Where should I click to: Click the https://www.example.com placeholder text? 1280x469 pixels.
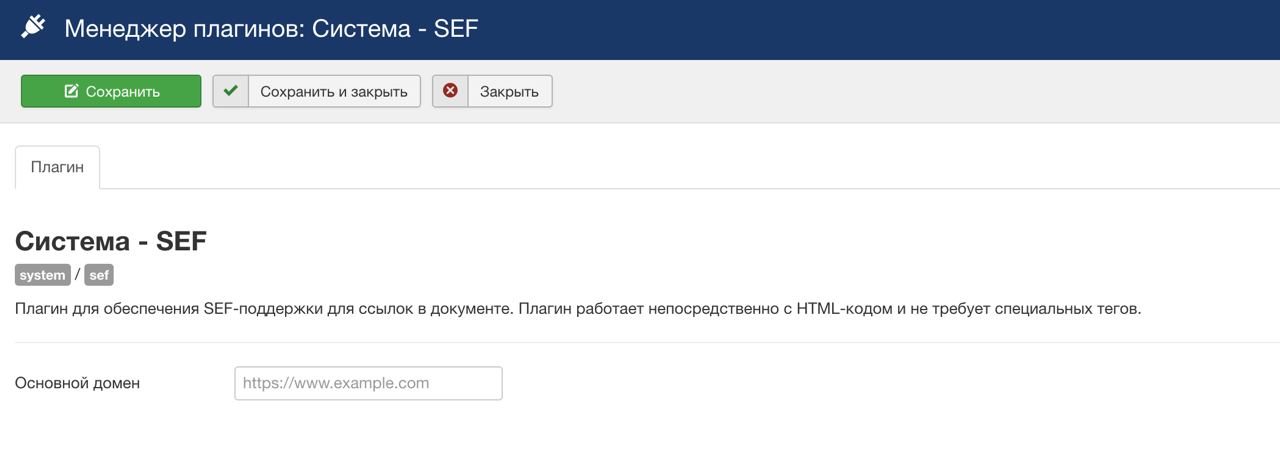pyautogui.click(x=336, y=383)
